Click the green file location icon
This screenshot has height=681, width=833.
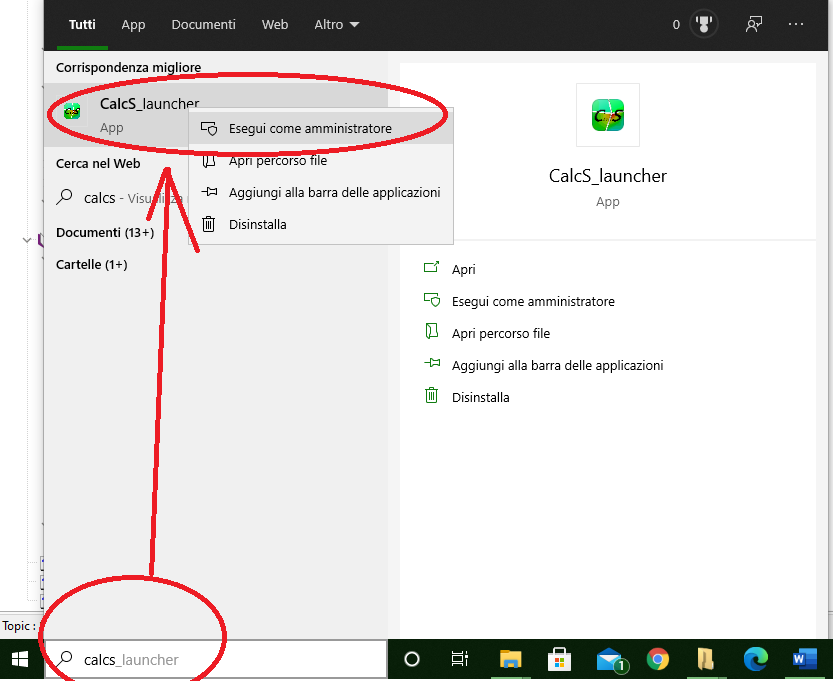(x=431, y=331)
